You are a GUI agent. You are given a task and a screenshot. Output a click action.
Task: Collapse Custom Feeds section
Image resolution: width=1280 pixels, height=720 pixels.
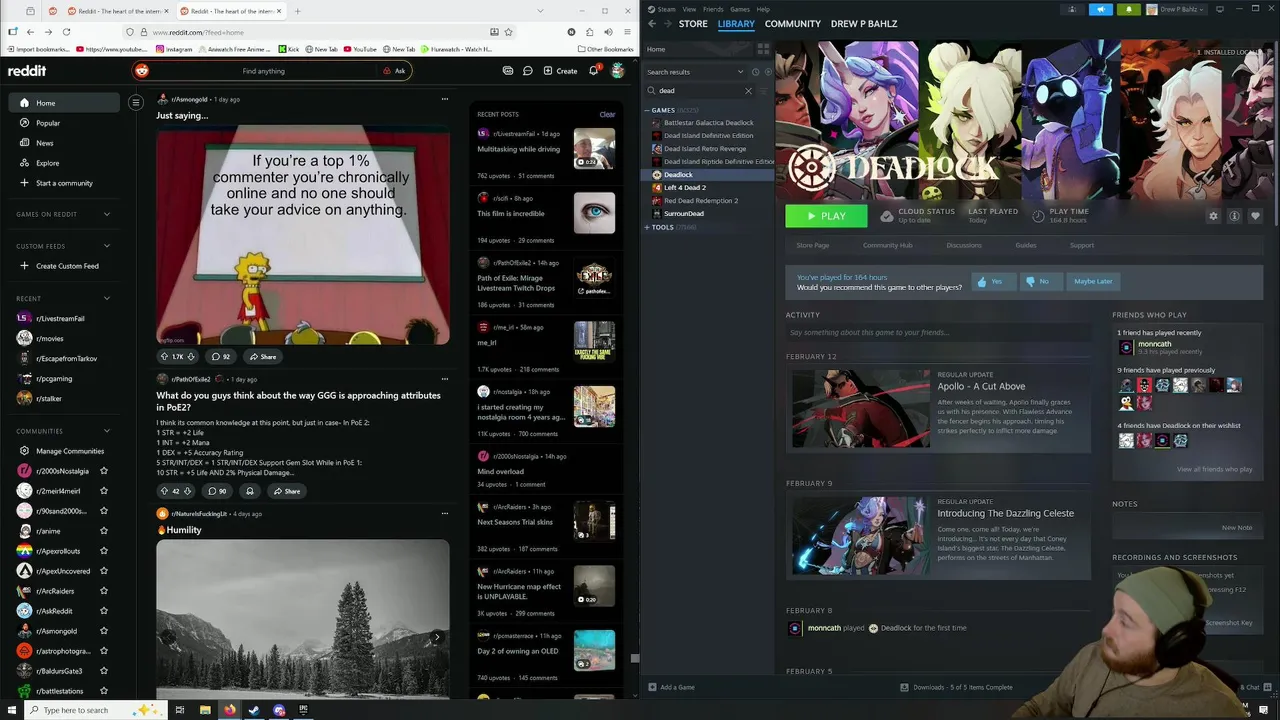[107, 246]
